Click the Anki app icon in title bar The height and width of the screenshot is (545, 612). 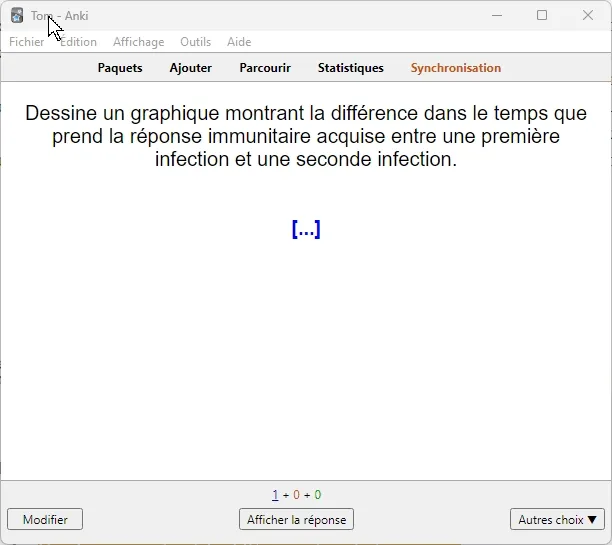(17, 16)
